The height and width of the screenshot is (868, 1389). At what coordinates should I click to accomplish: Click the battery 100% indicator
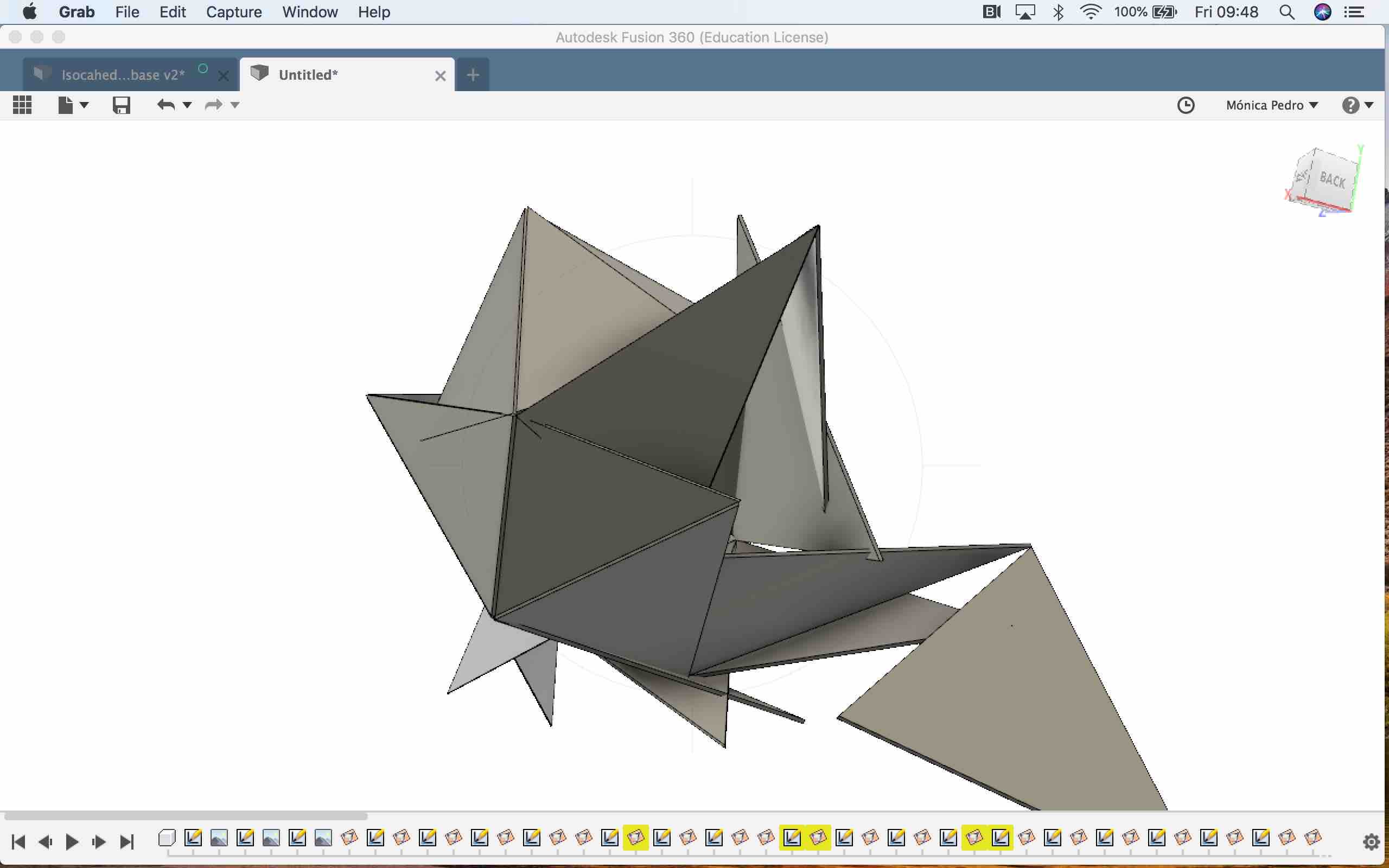[1145, 12]
